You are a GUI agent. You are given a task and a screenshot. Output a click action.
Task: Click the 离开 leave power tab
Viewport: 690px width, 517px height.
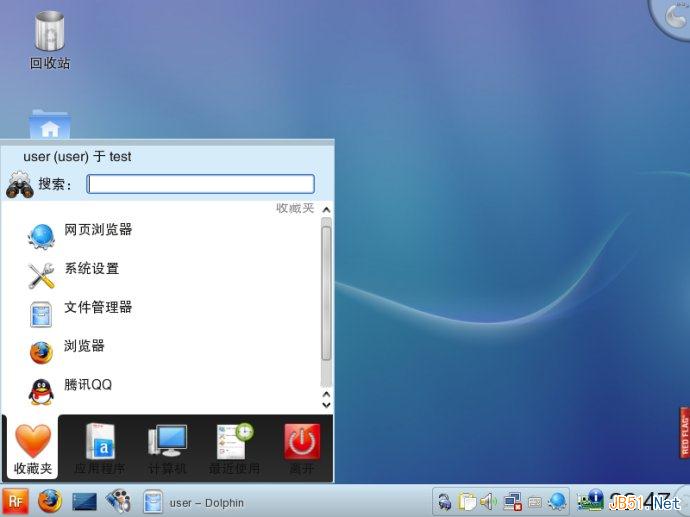(x=301, y=449)
